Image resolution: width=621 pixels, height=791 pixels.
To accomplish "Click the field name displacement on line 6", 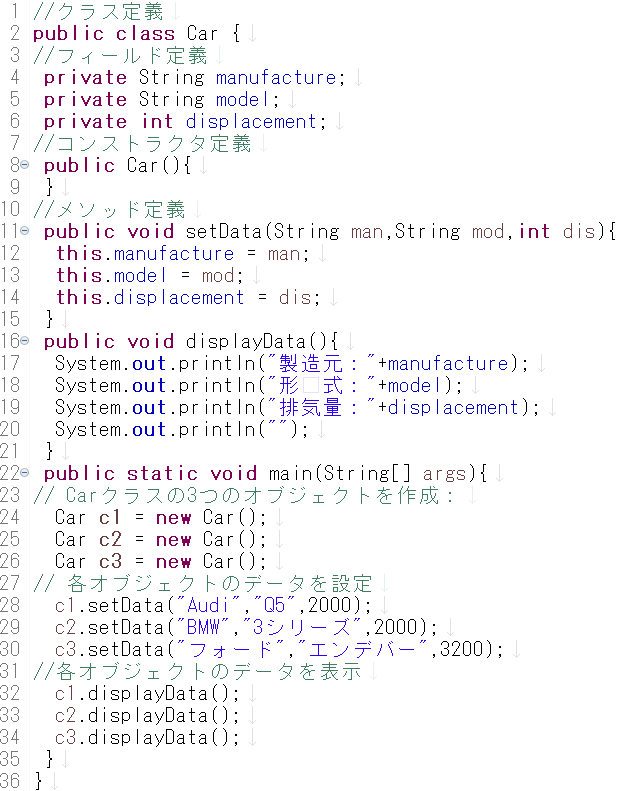I will click(x=251, y=122).
